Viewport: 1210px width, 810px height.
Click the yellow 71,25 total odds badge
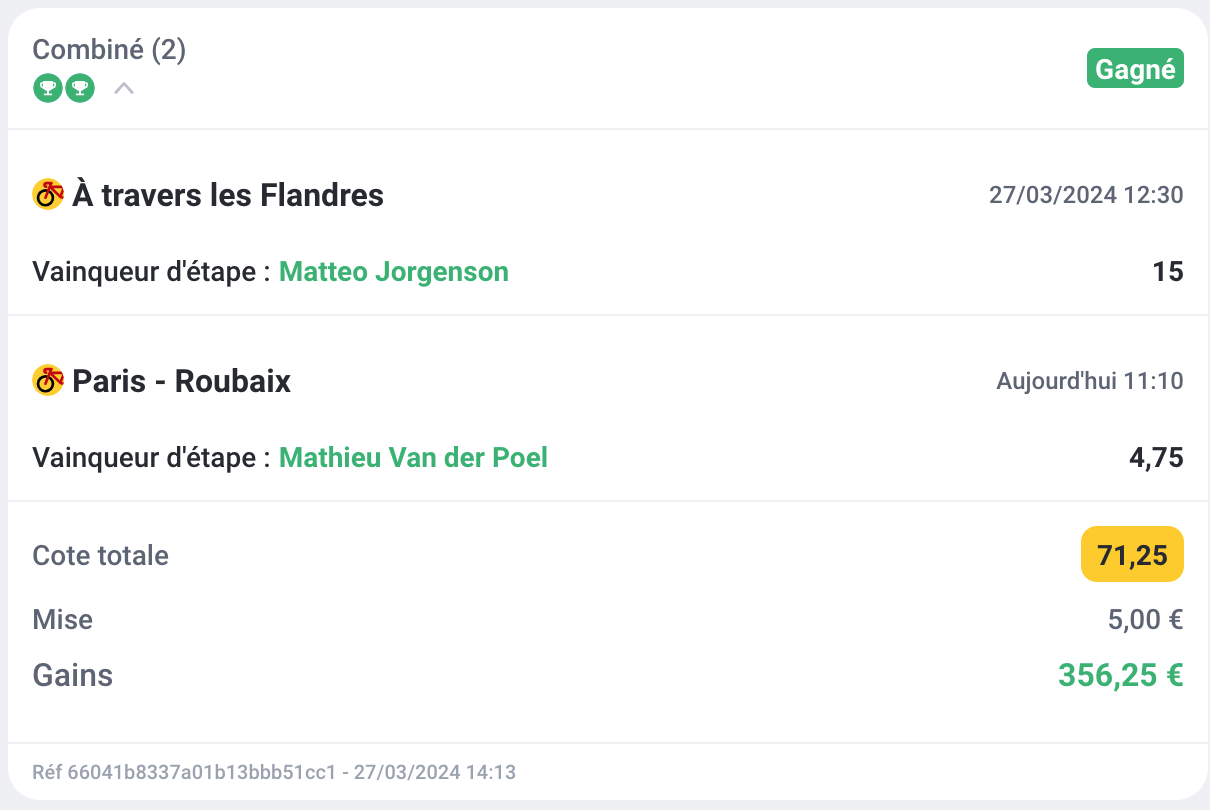1132,554
